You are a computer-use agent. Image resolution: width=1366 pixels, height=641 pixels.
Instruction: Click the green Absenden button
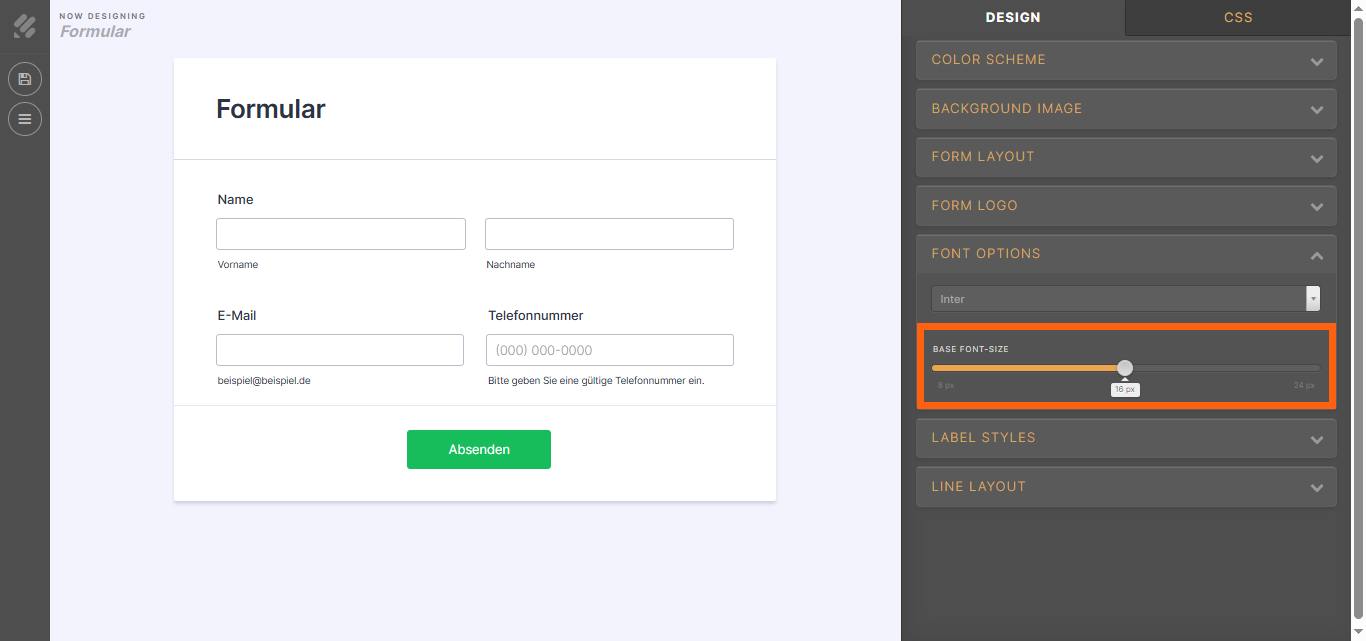(x=479, y=450)
